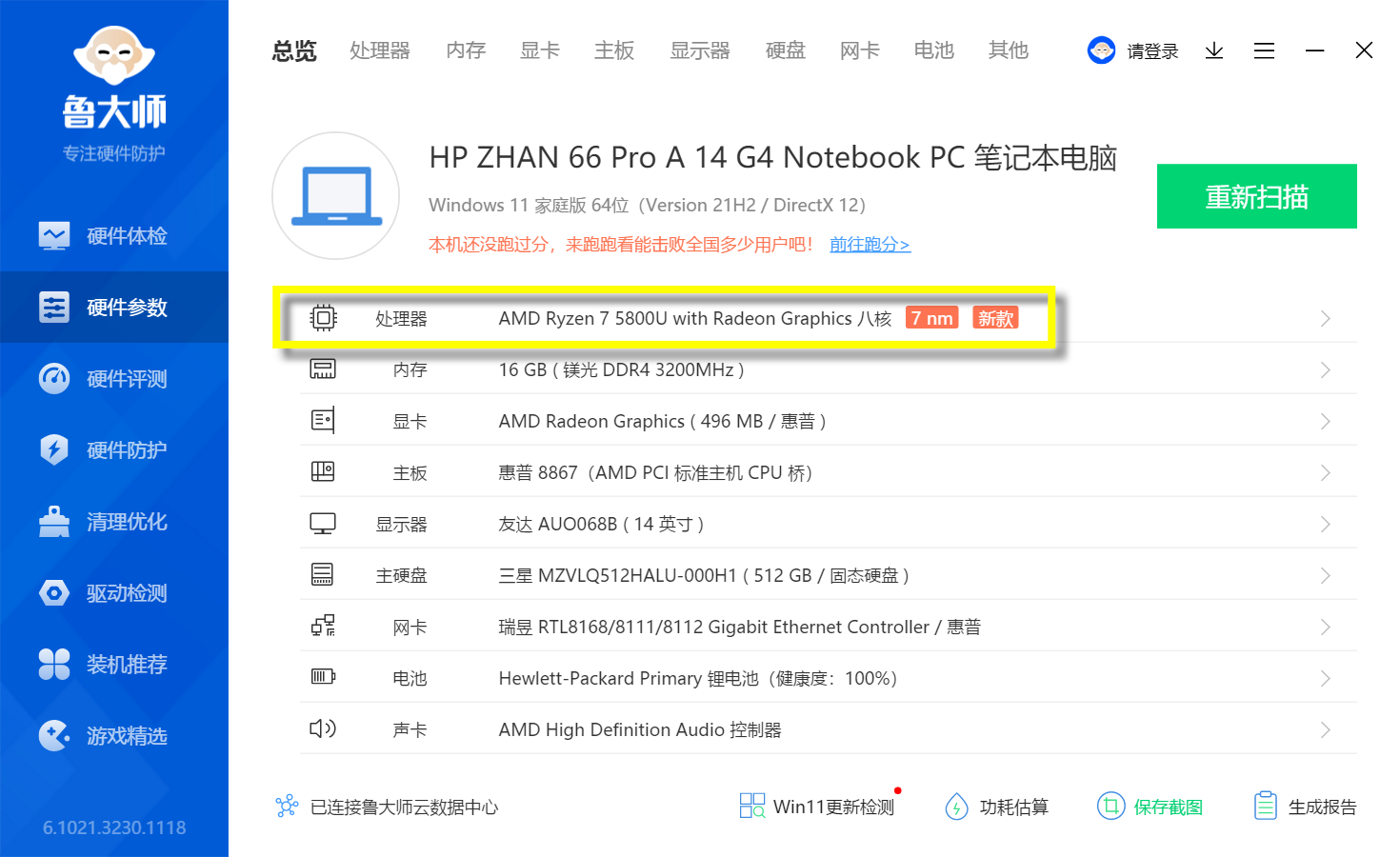Open 装机推荐 sidebar item

[114, 664]
